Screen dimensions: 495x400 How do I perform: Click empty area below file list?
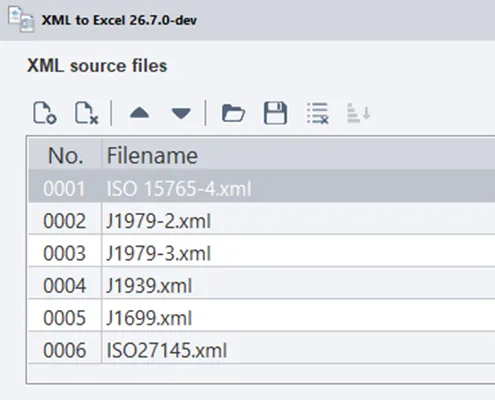click(262, 373)
